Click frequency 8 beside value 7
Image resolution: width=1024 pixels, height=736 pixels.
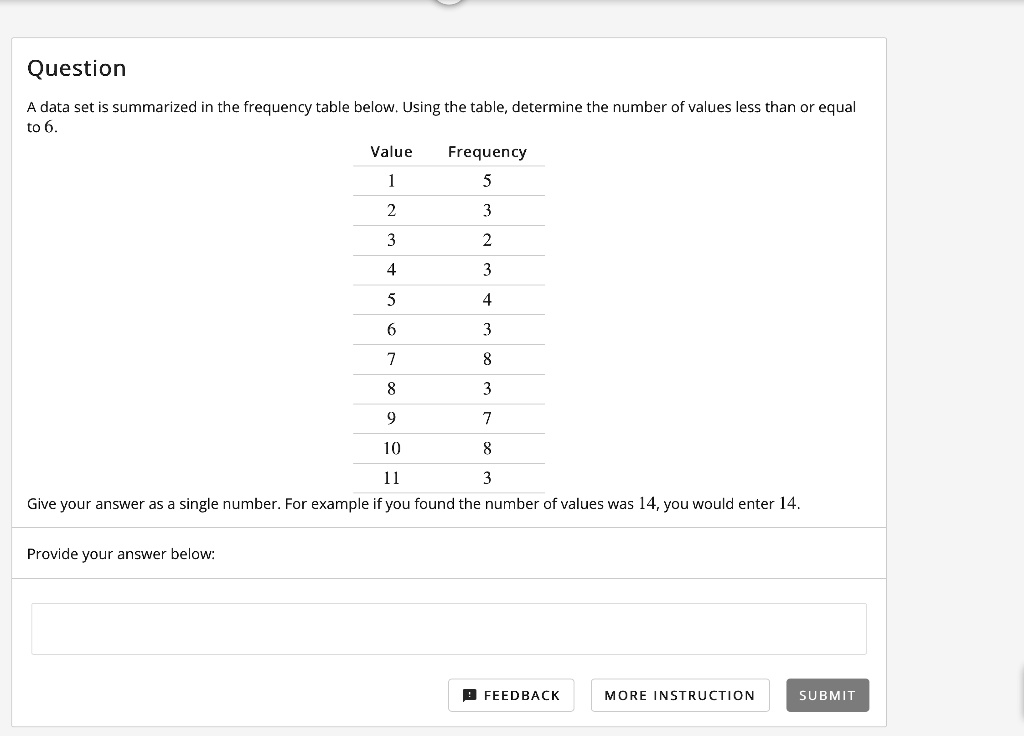coord(487,359)
